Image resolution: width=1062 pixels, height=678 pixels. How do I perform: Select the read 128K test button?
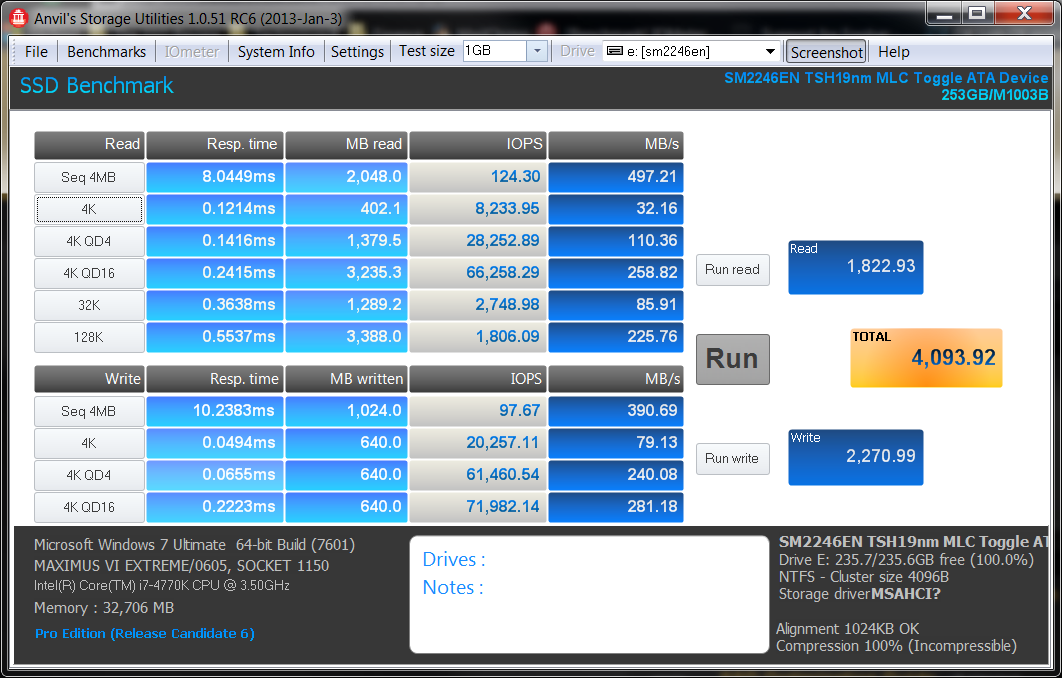click(88, 337)
